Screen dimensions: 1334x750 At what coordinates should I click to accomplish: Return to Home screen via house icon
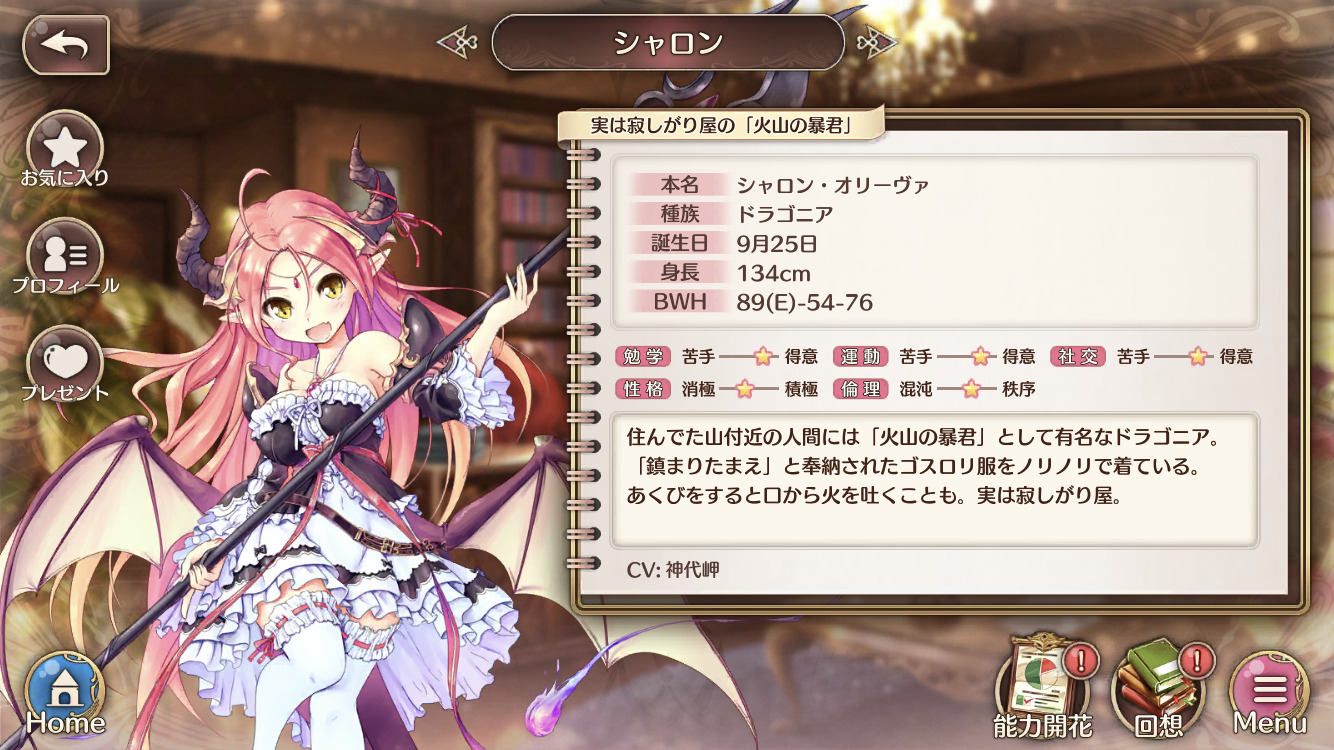tap(65, 692)
